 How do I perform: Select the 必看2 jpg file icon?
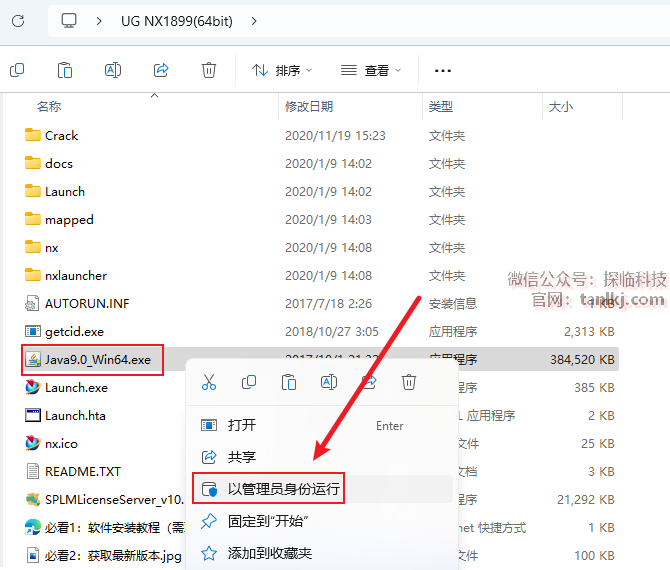point(33,555)
